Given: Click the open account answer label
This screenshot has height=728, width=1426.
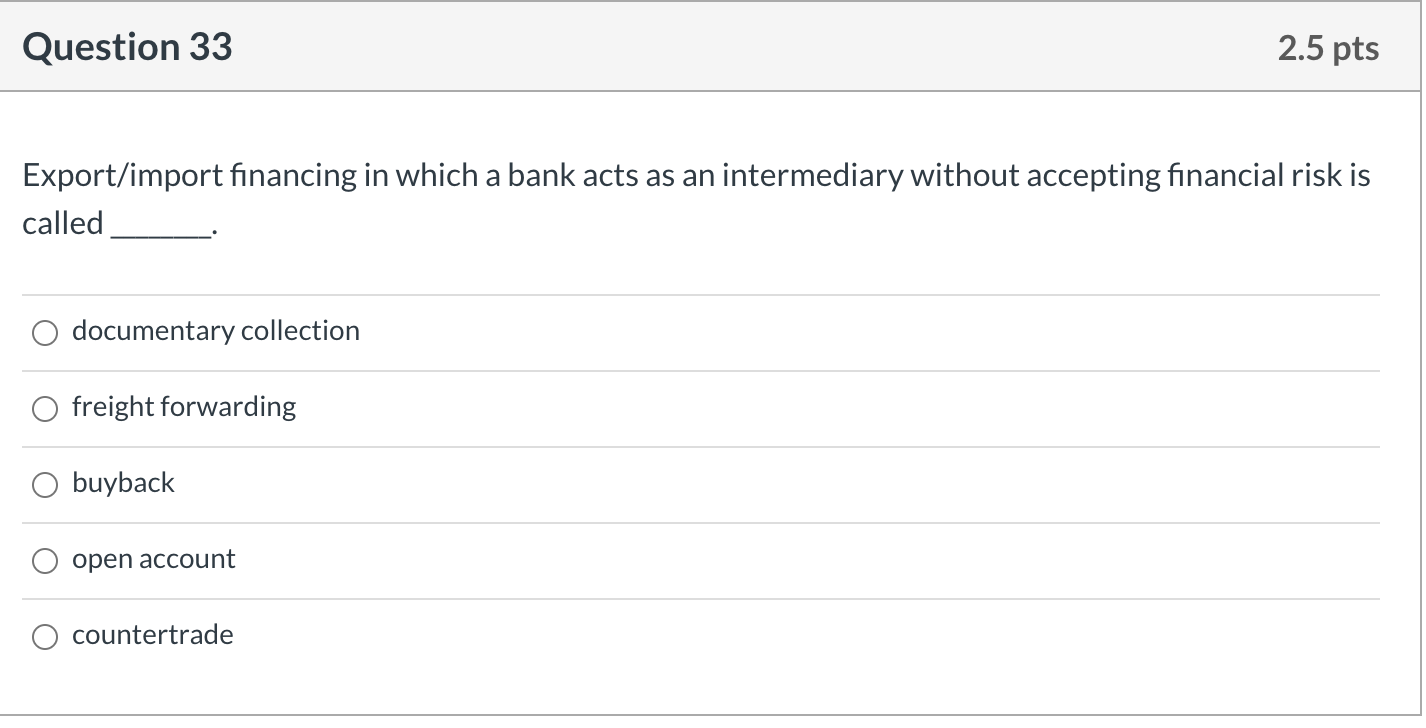Looking at the screenshot, I should point(153,559).
